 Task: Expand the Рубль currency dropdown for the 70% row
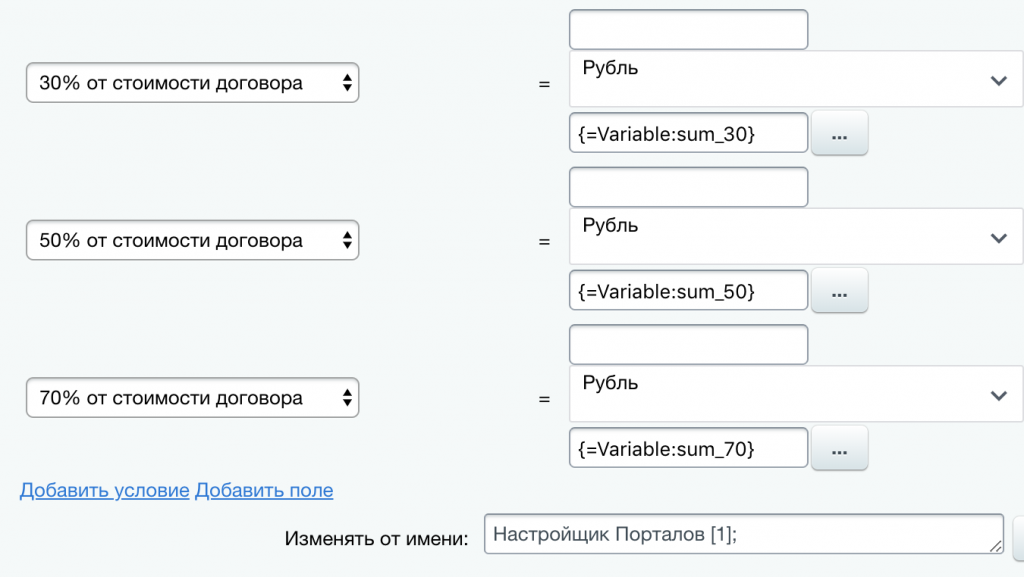pyautogui.click(x=796, y=394)
